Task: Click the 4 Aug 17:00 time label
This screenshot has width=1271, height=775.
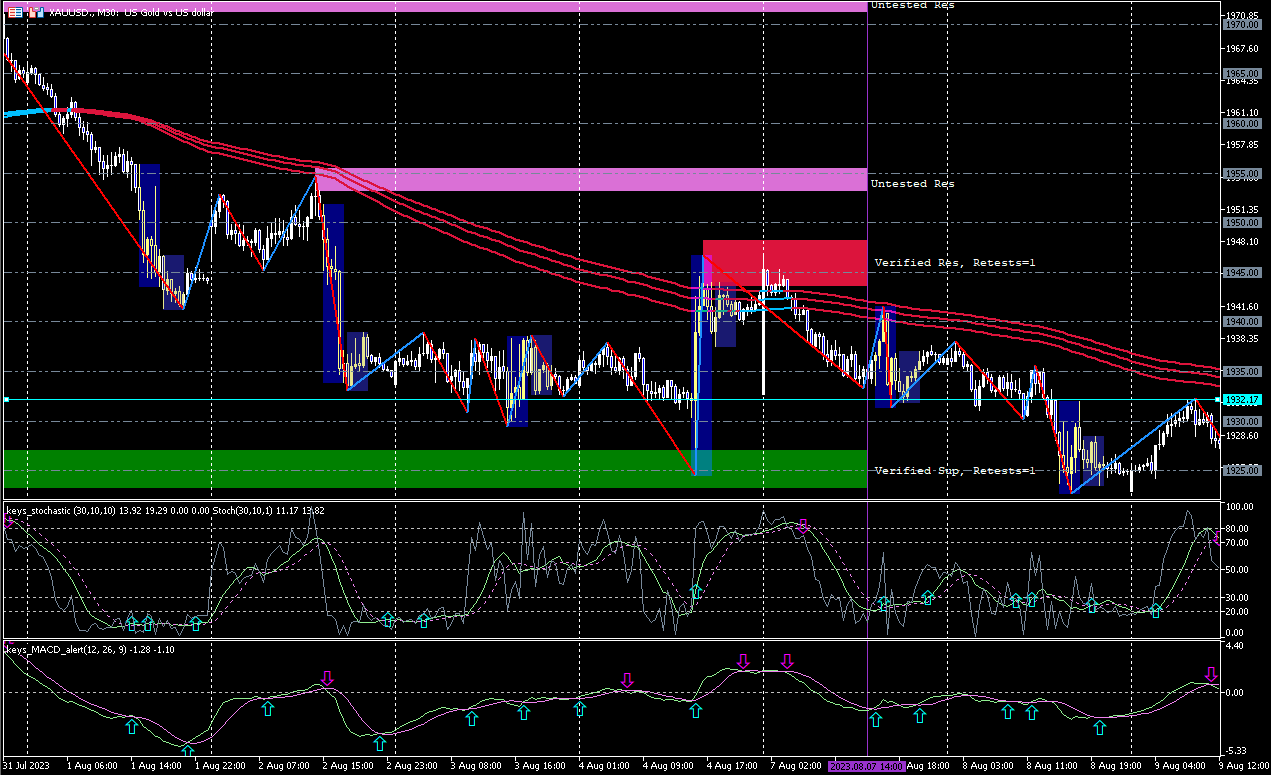Action: (x=732, y=766)
